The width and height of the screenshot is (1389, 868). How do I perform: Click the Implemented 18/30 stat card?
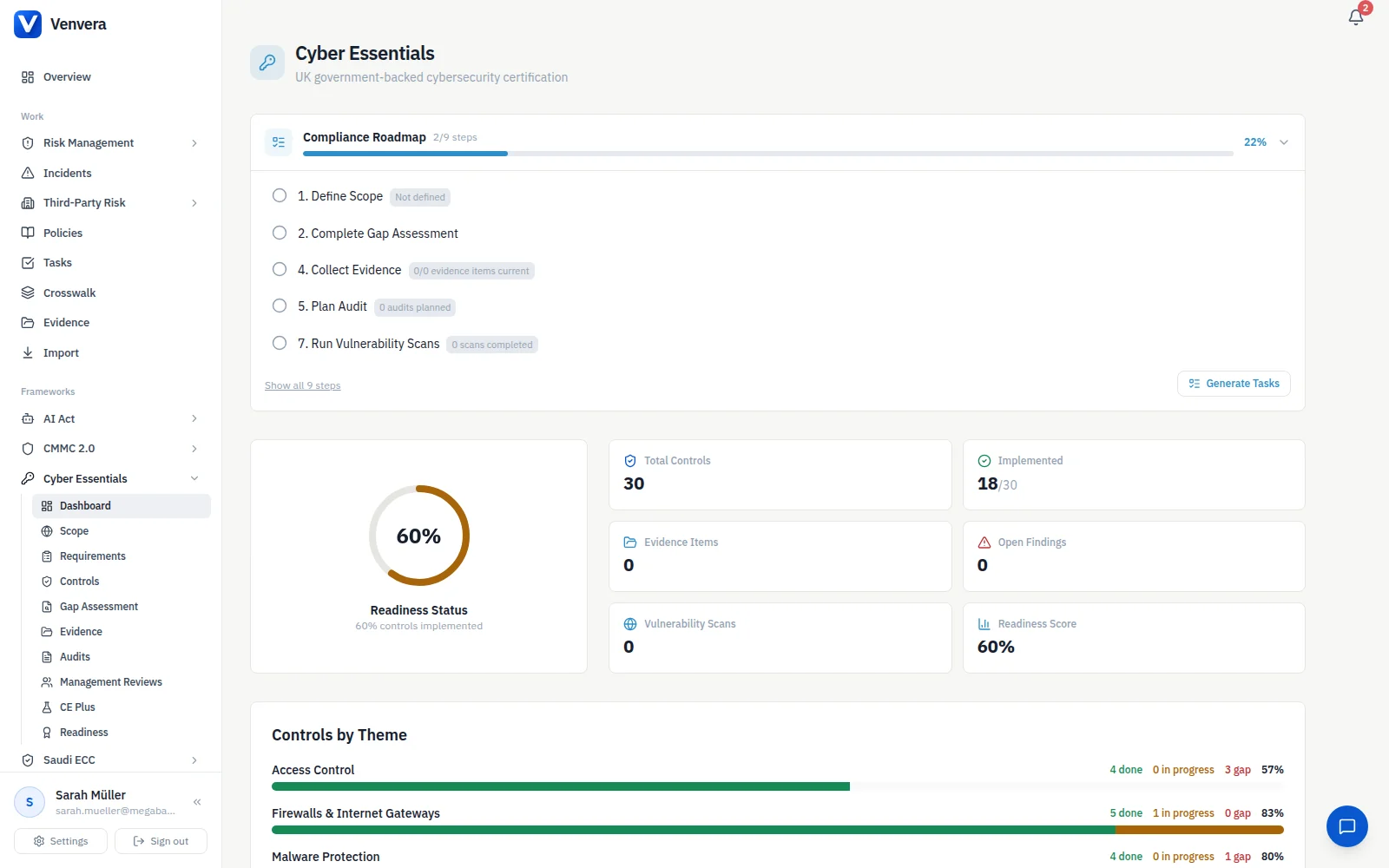pyautogui.click(x=1134, y=475)
